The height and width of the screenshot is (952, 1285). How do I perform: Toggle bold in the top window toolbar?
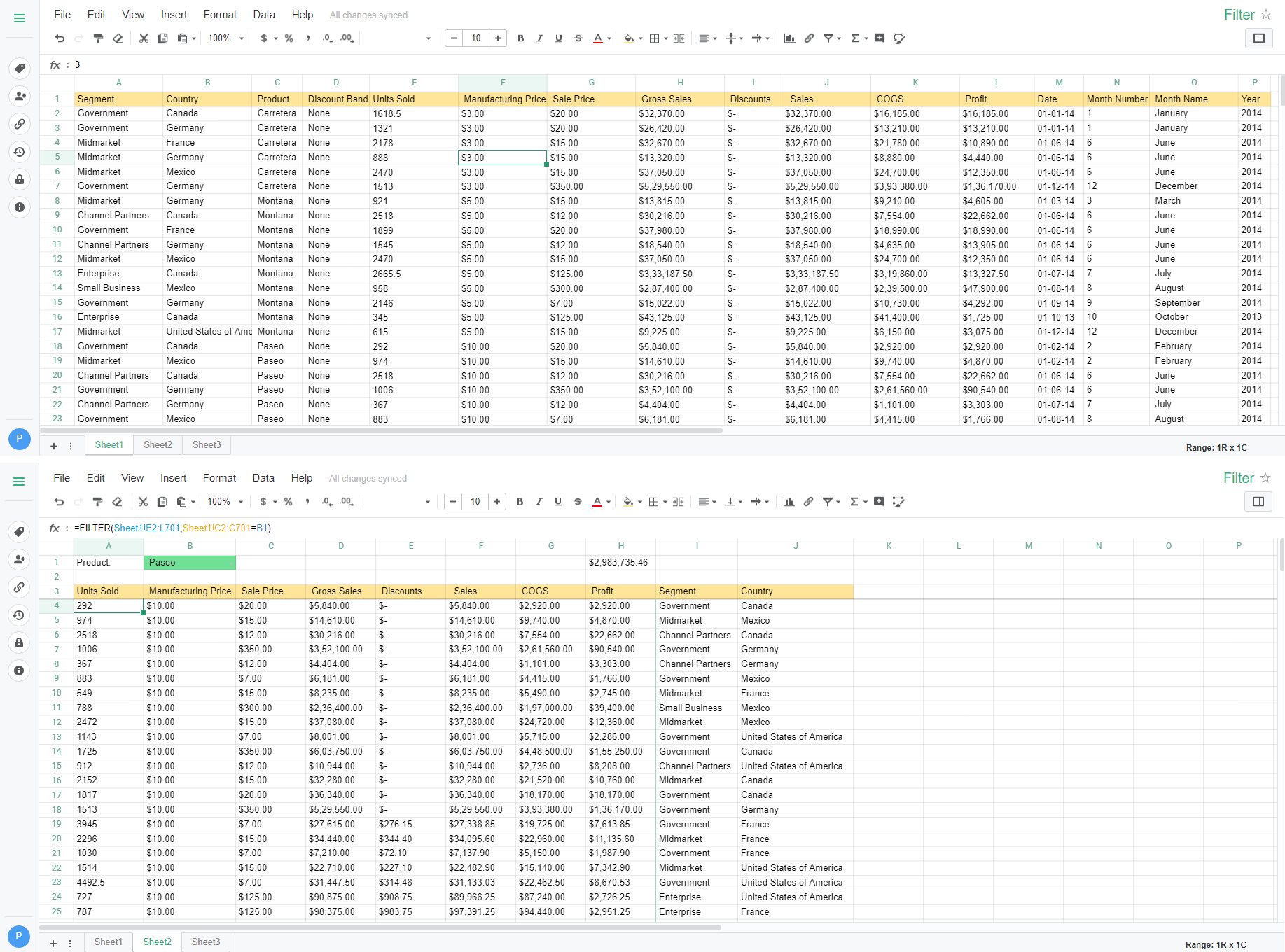click(x=520, y=38)
